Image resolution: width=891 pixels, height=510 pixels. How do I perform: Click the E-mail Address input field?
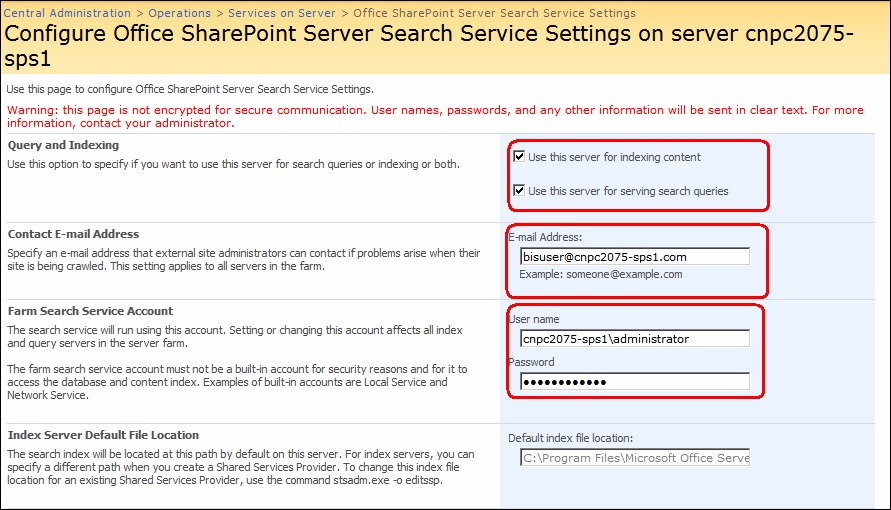click(x=635, y=257)
